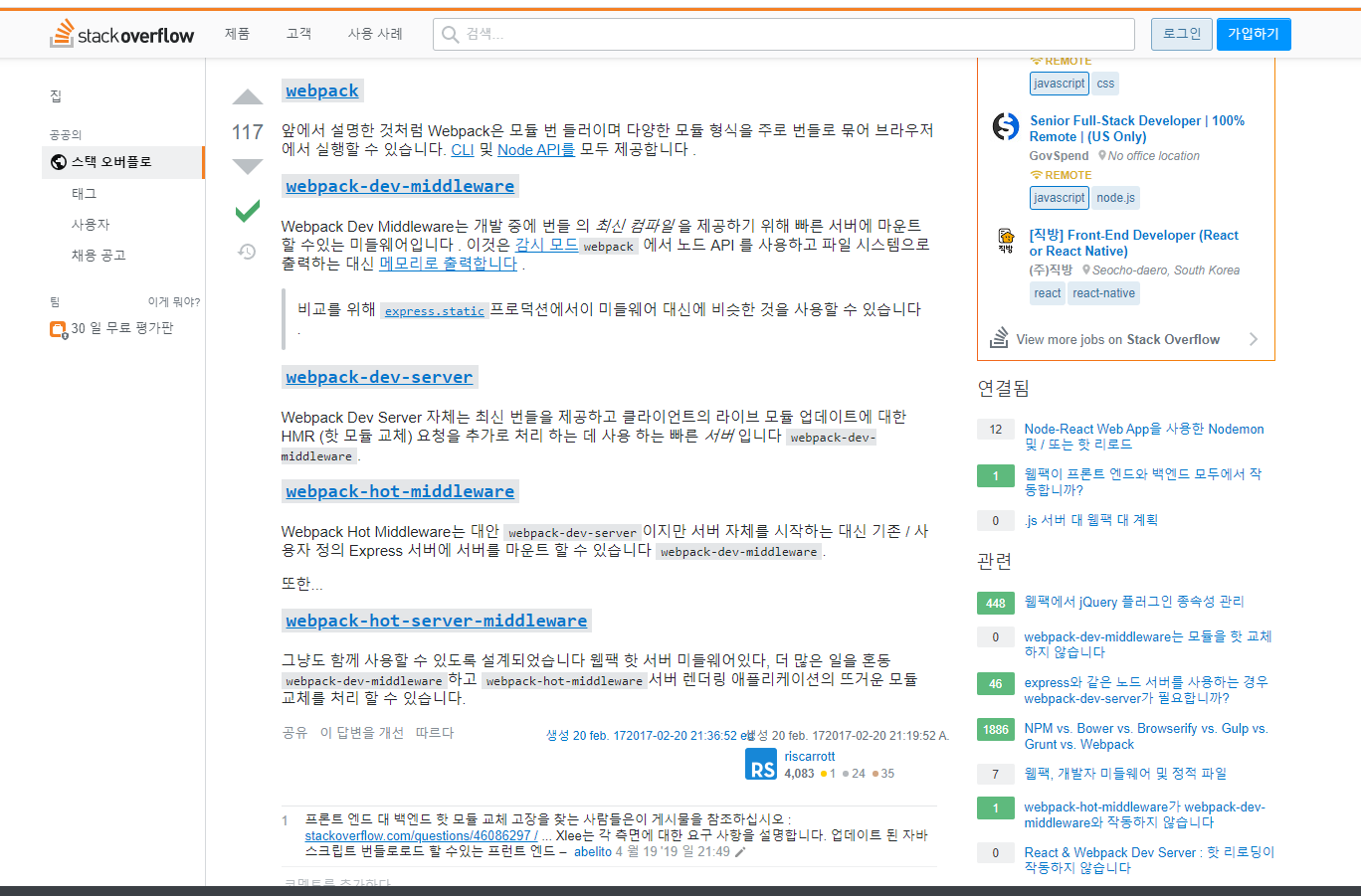
Task: Click the search magnifier icon
Action: click(451, 35)
